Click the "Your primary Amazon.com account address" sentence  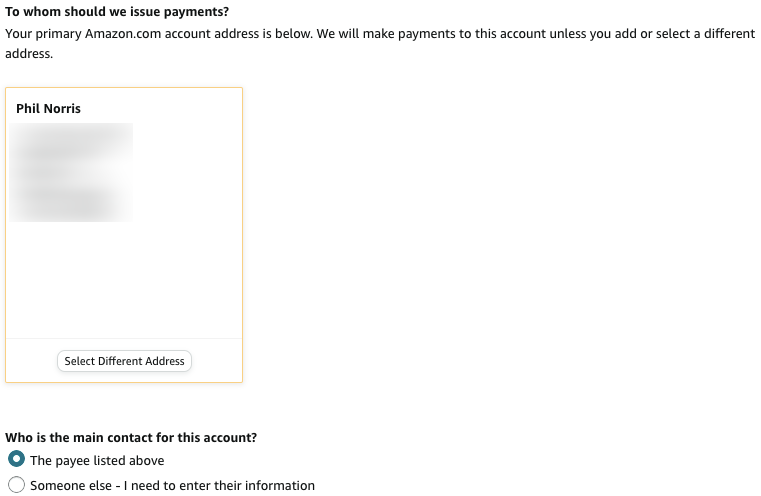[x=200, y=34]
